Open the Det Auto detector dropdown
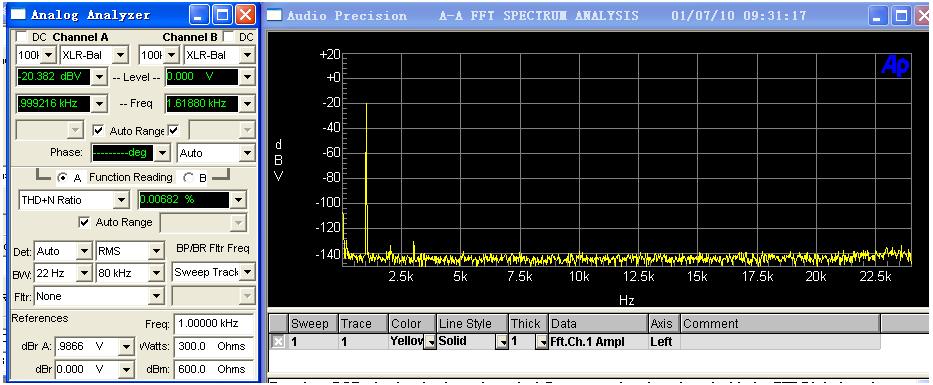This screenshot has width=933, height=385. (x=84, y=251)
